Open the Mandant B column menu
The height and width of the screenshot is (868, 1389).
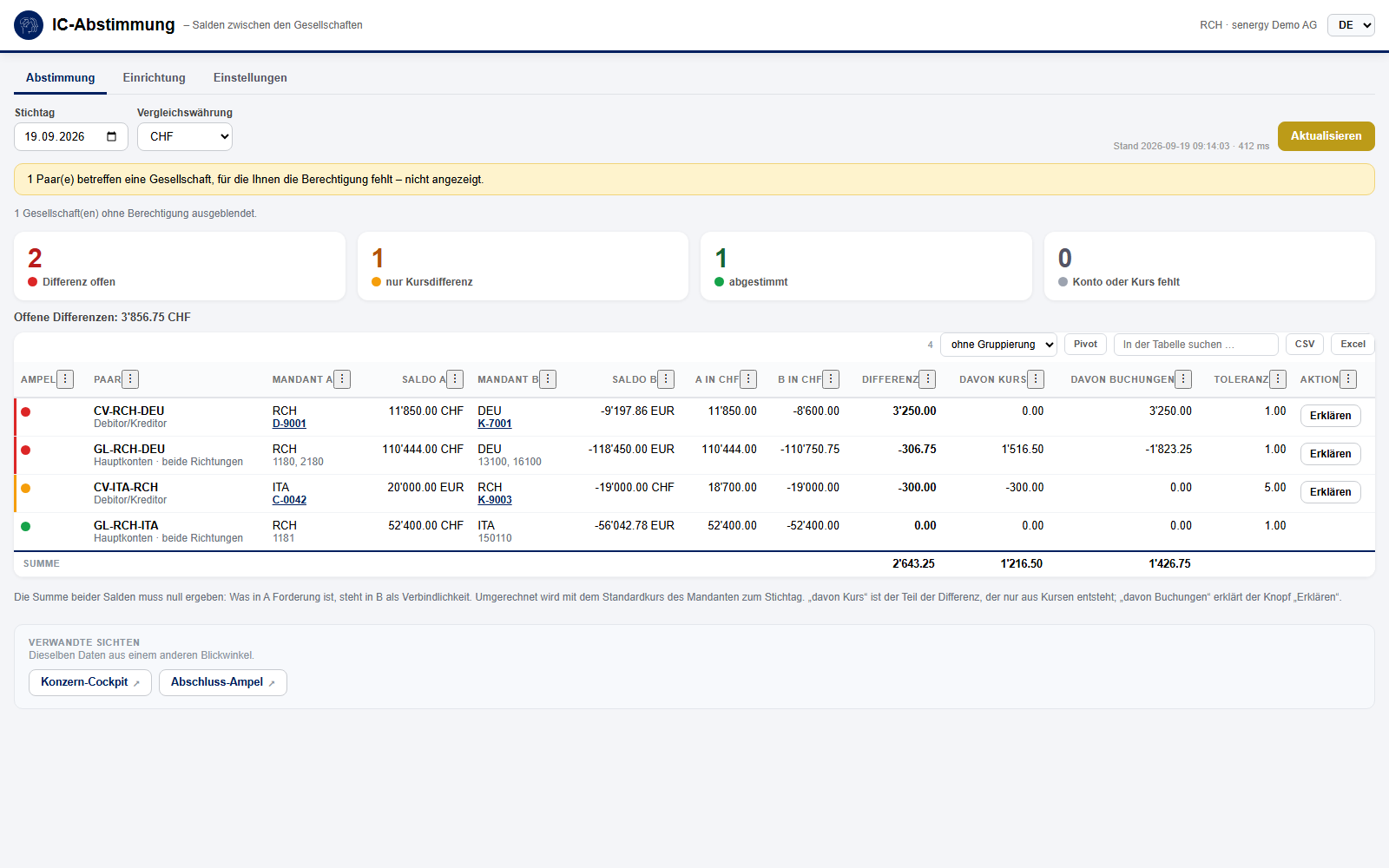(548, 379)
